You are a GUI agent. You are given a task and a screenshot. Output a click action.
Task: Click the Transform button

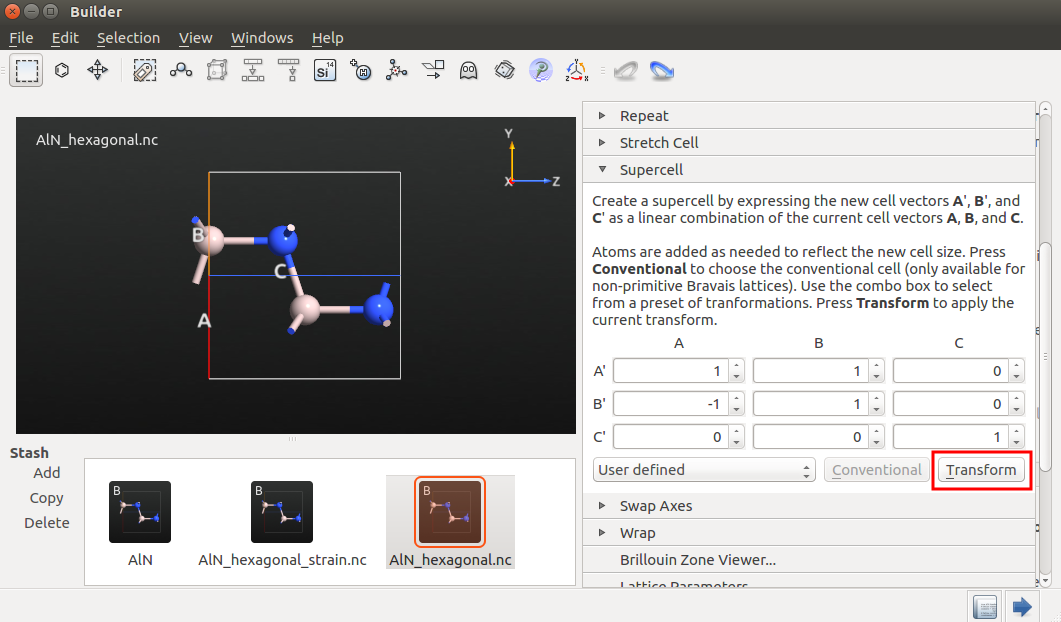(x=981, y=470)
